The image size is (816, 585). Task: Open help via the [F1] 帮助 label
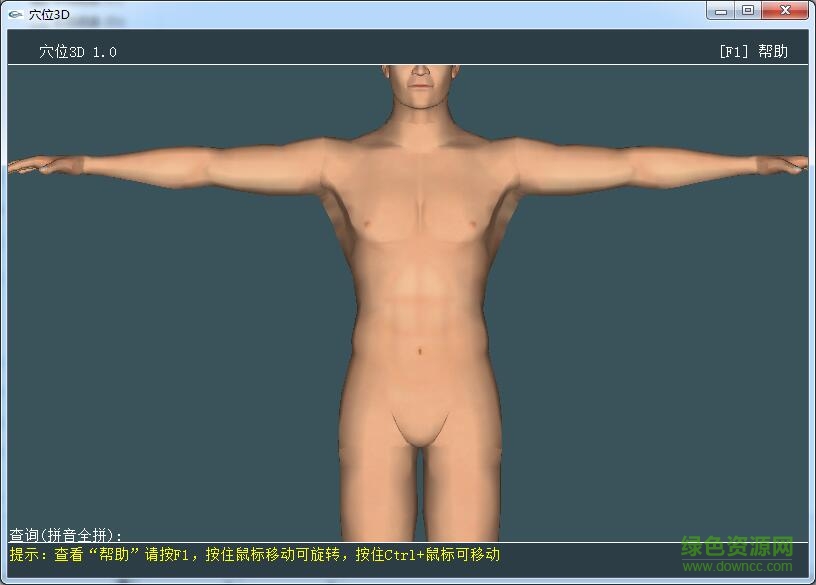753,50
